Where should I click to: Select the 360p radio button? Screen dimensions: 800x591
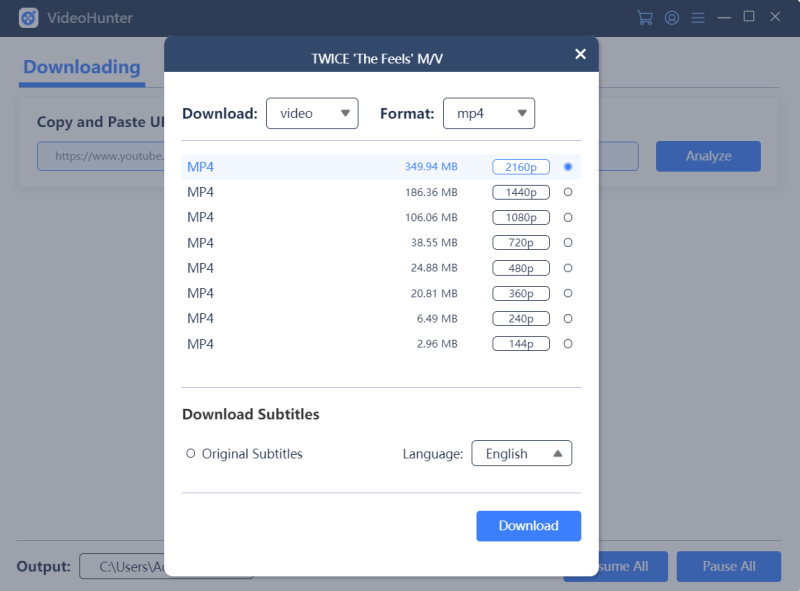coord(568,293)
